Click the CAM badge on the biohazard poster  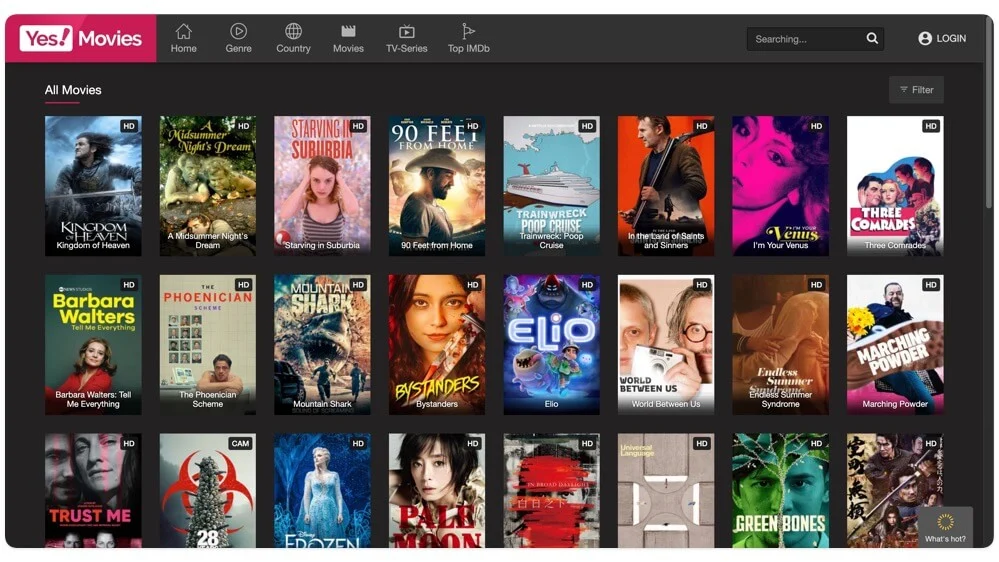(240, 443)
